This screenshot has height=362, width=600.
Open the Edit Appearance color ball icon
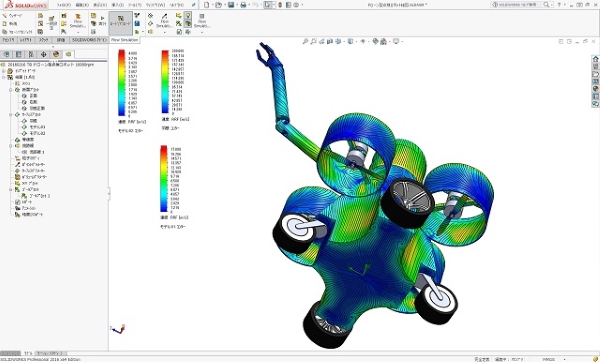[375, 41]
